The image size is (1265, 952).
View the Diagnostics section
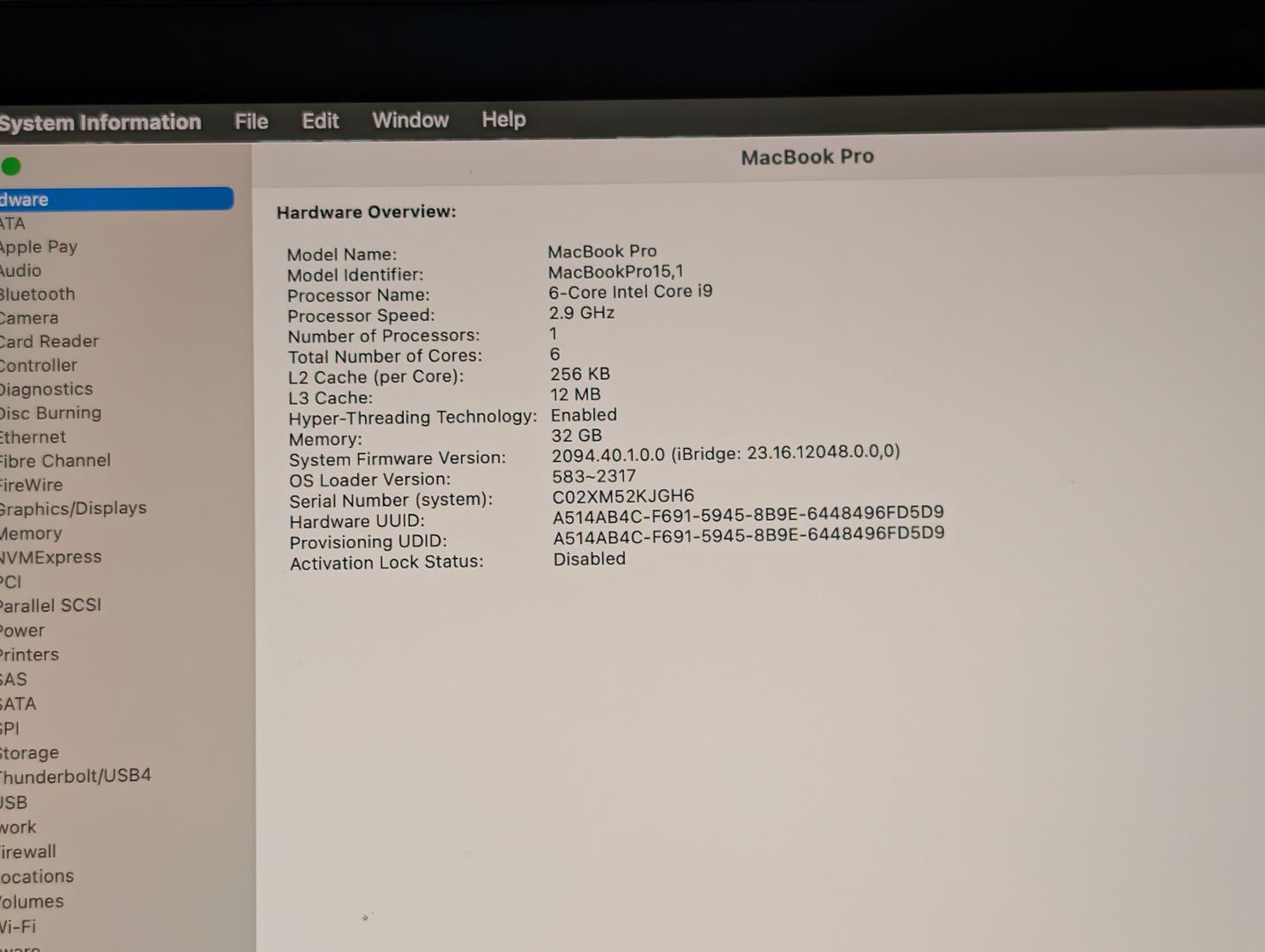46,390
